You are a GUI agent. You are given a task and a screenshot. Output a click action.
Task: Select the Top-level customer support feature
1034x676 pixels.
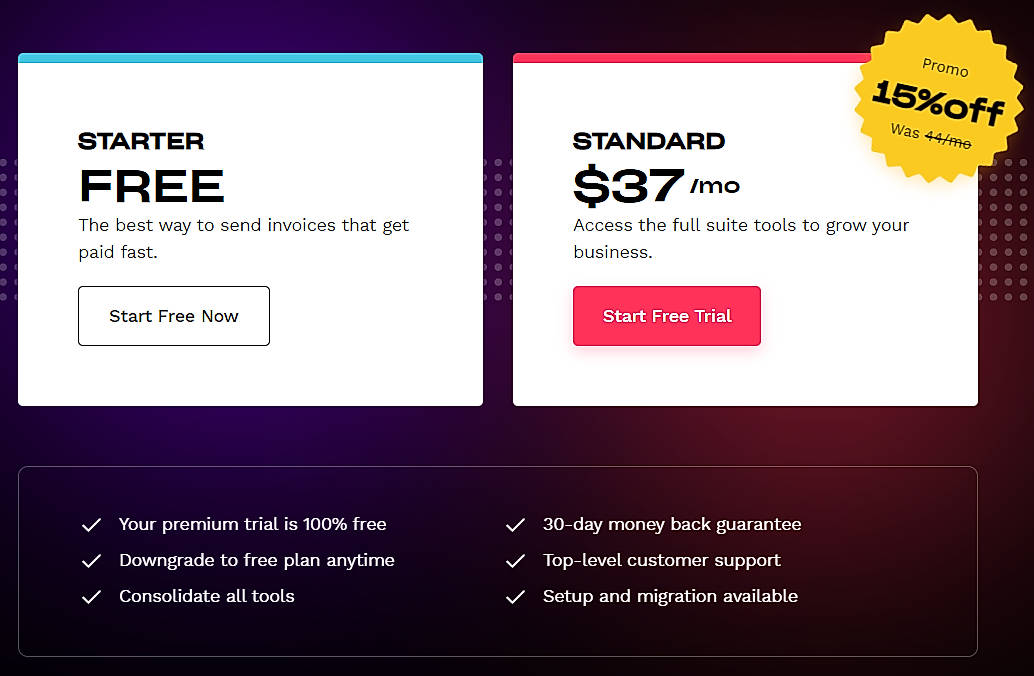(661, 560)
